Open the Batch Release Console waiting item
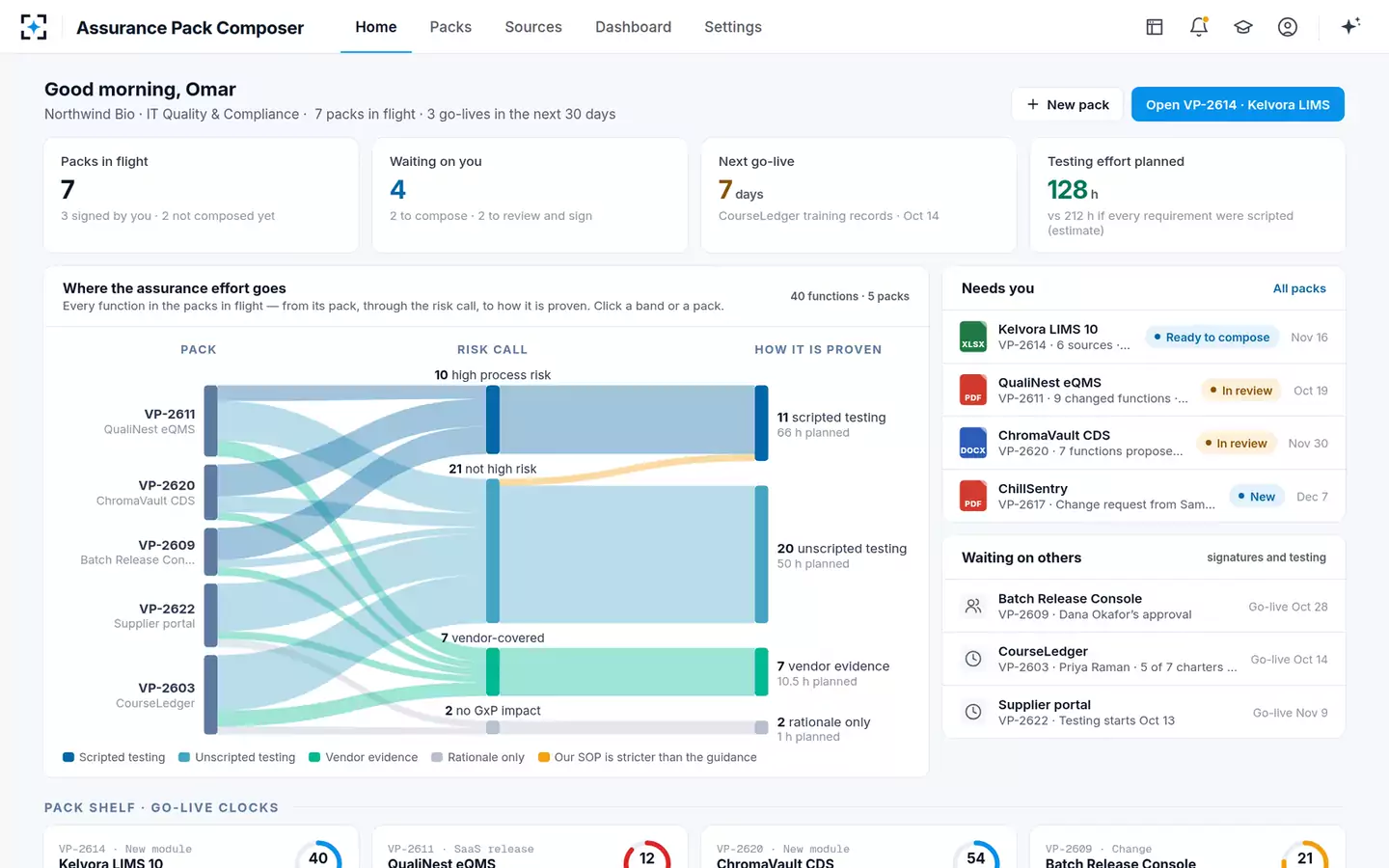 (1143, 606)
